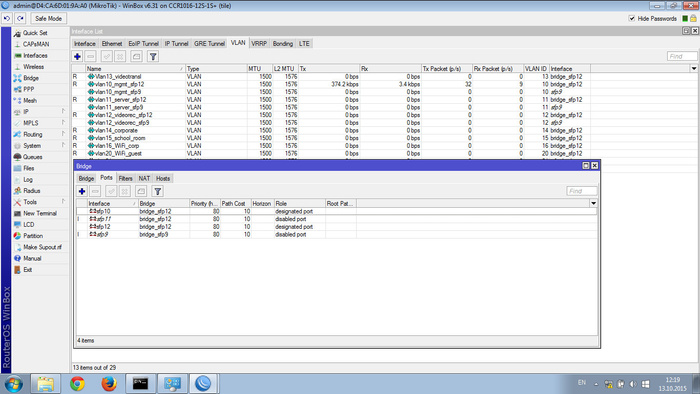The width and height of the screenshot is (700, 394).
Task: Click the Undo arrow in top toolbar
Action: tap(7, 18)
